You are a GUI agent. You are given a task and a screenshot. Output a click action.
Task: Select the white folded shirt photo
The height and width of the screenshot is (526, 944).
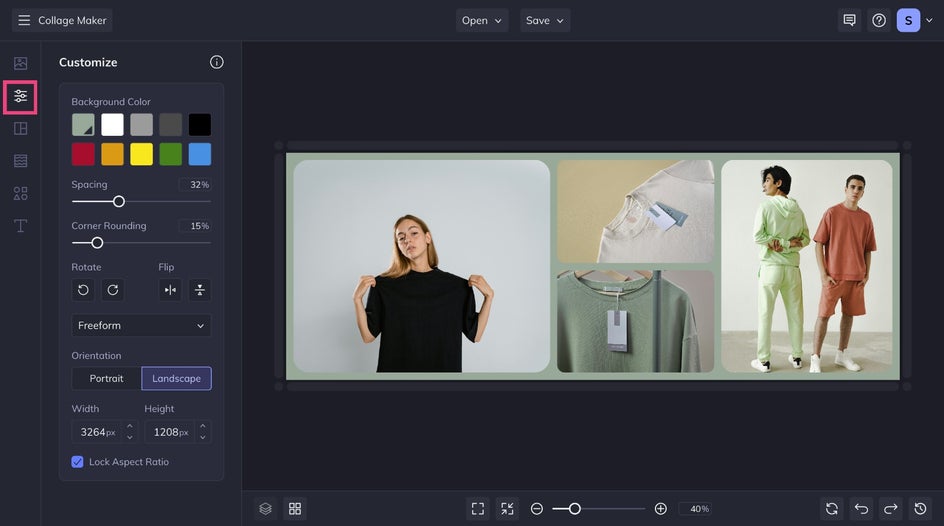(636, 211)
